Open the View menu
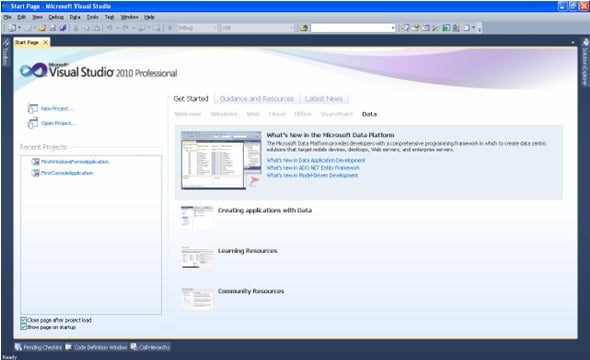The width and height of the screenshot is (590, 360). click(37, 17)
